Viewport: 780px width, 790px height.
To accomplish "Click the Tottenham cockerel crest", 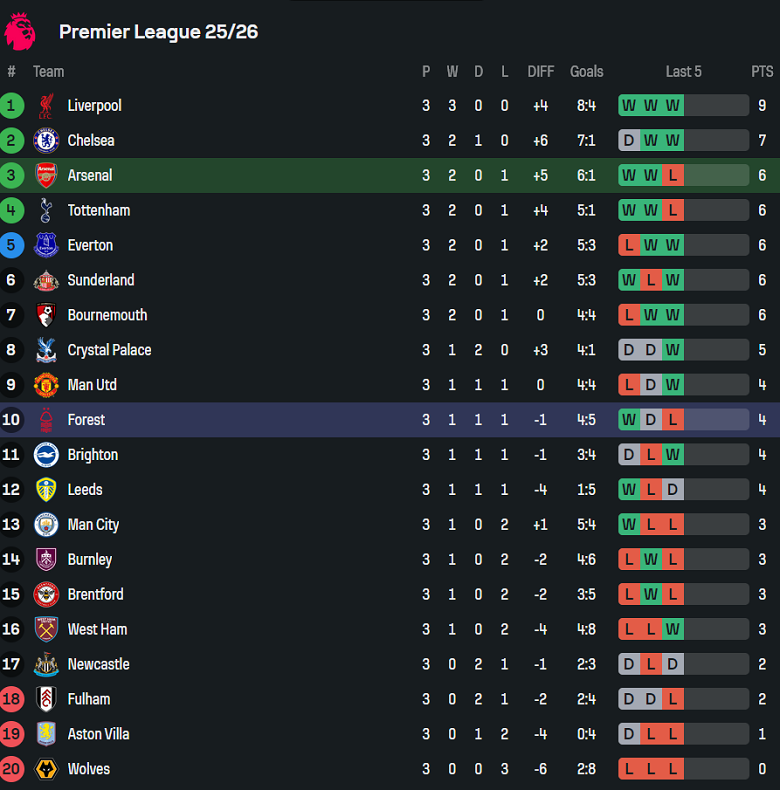I will tap(46, 210).
